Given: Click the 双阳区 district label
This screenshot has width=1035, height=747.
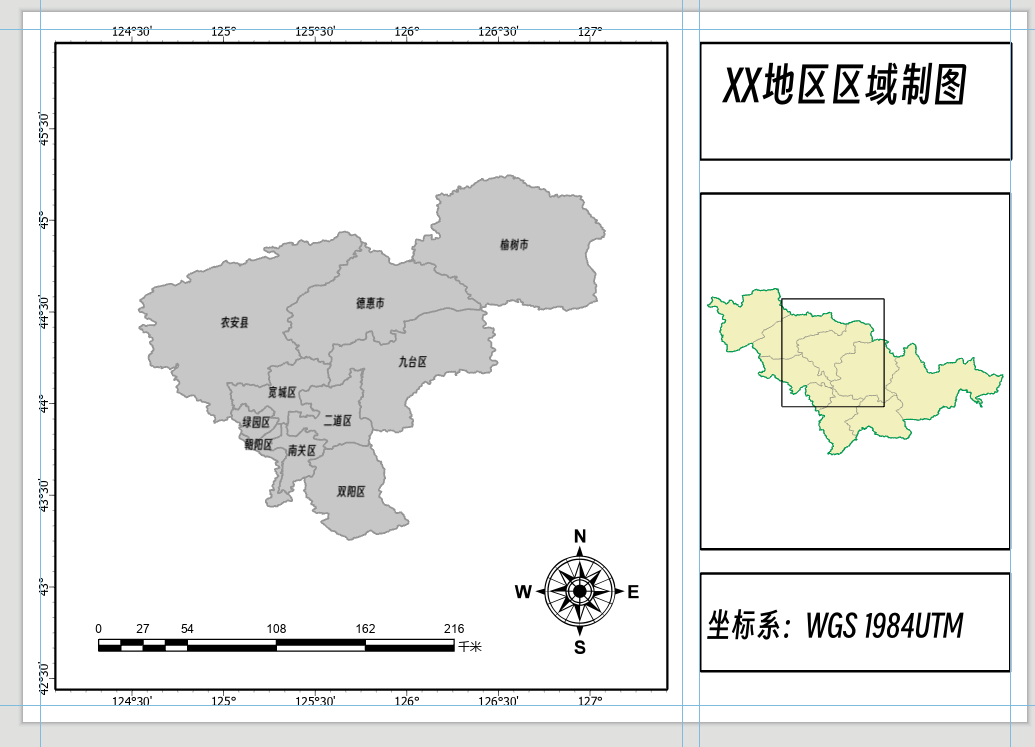Looking at the screenshot, I should pyautogui.click(x=351, y=492).
